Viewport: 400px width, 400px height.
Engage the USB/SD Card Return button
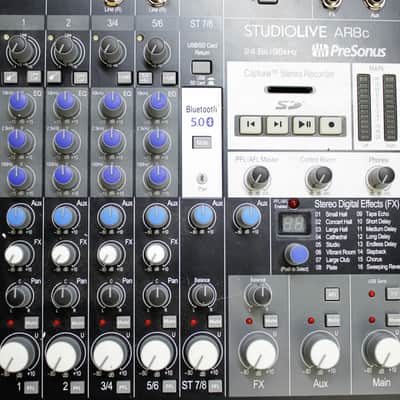201,67
